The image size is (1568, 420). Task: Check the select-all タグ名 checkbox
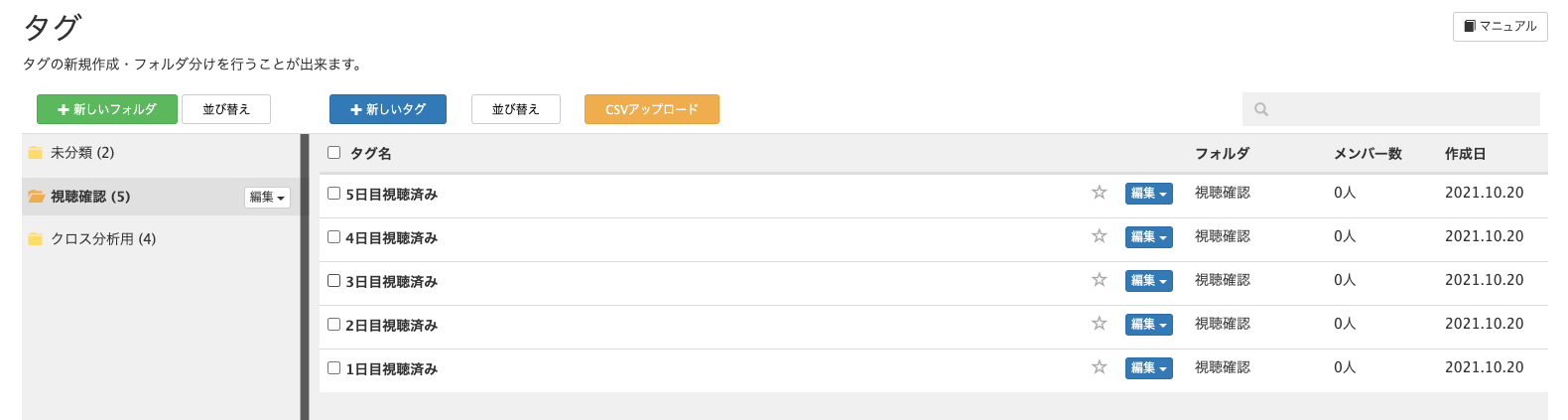pos(334,153)
